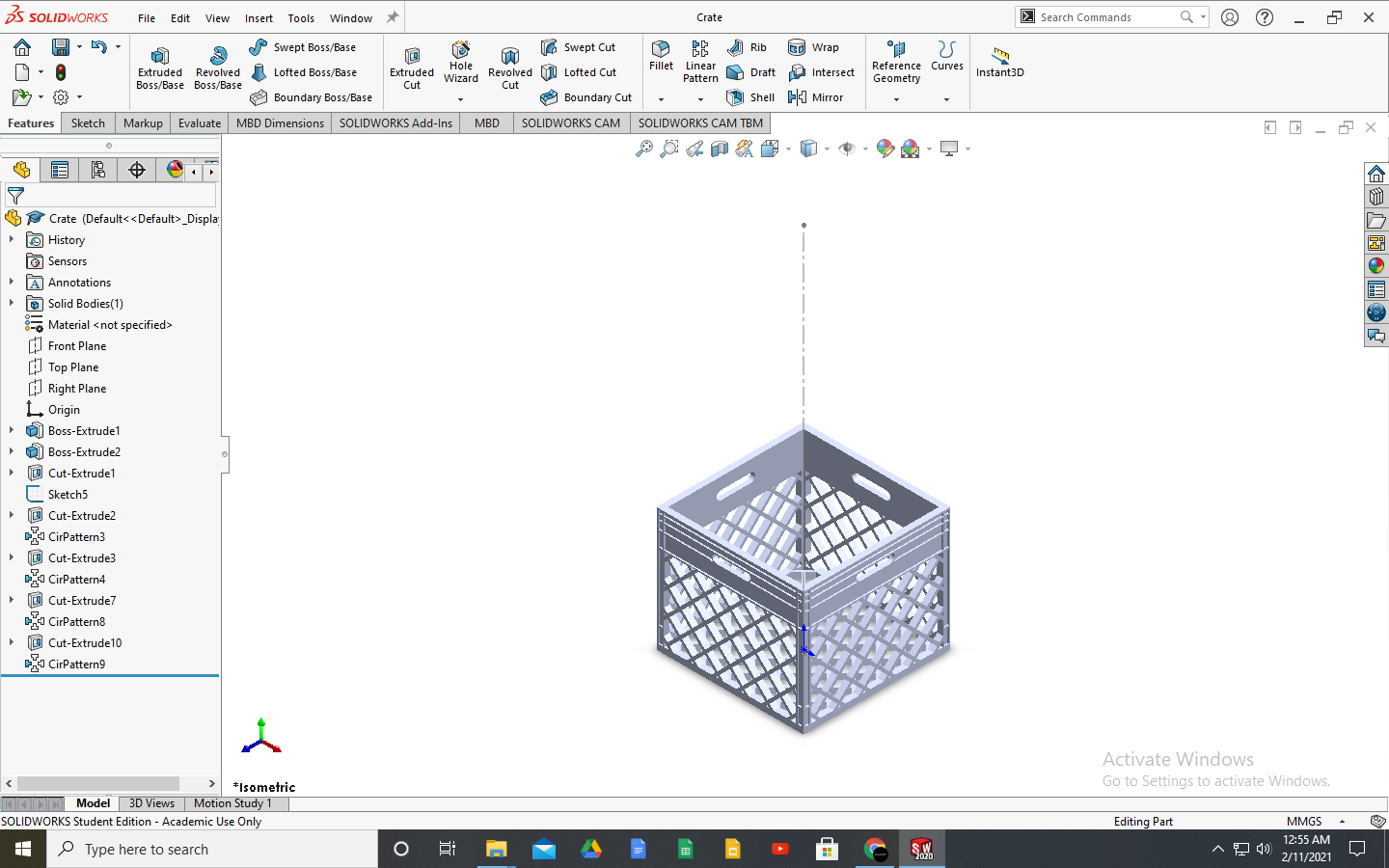Image resolution: width=1389 pixels, height=868 pixels.
Task: Click the Section View icon
Action: [x=720, y=149]
